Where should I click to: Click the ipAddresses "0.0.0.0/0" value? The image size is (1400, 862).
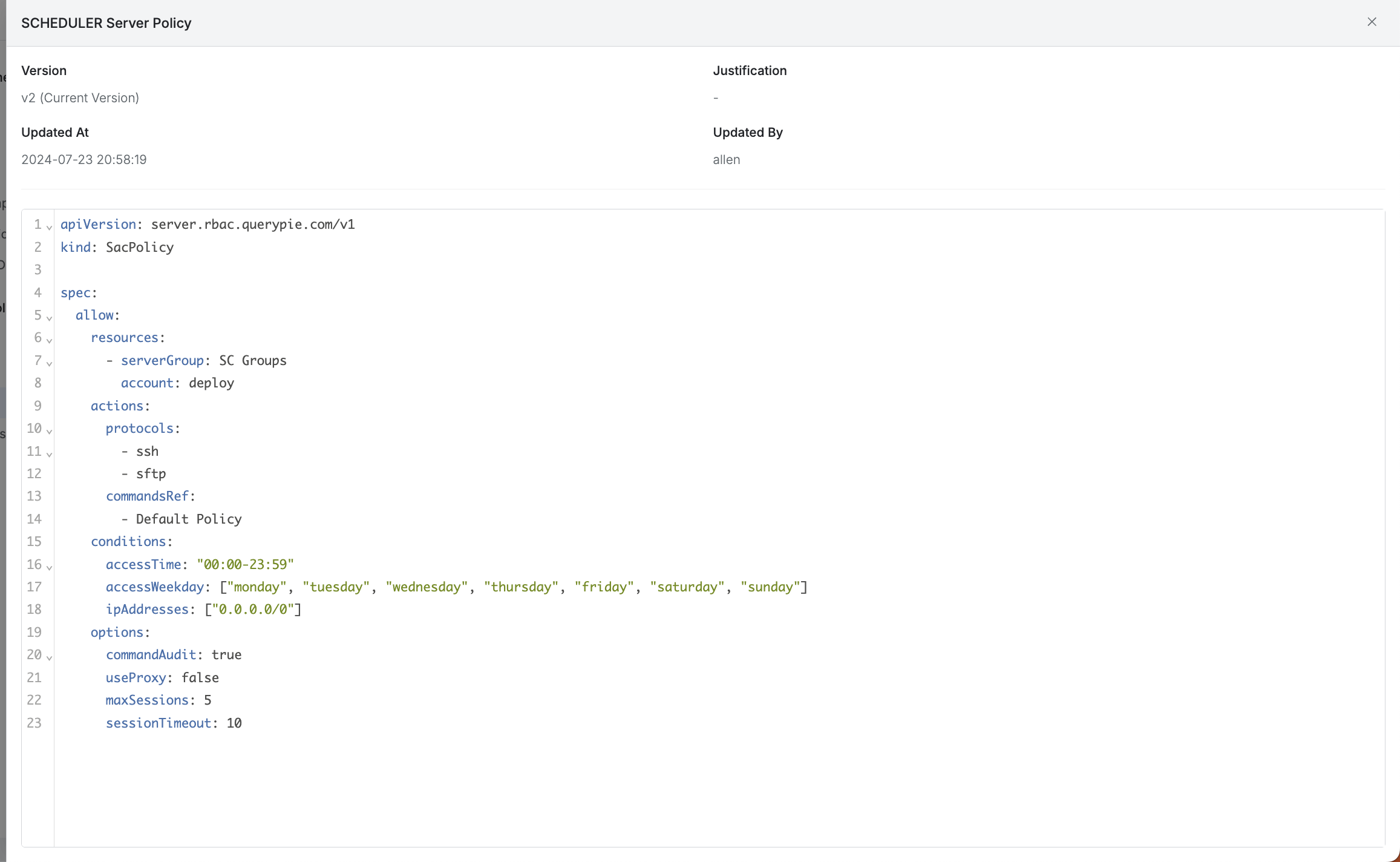tap(253, 610)
